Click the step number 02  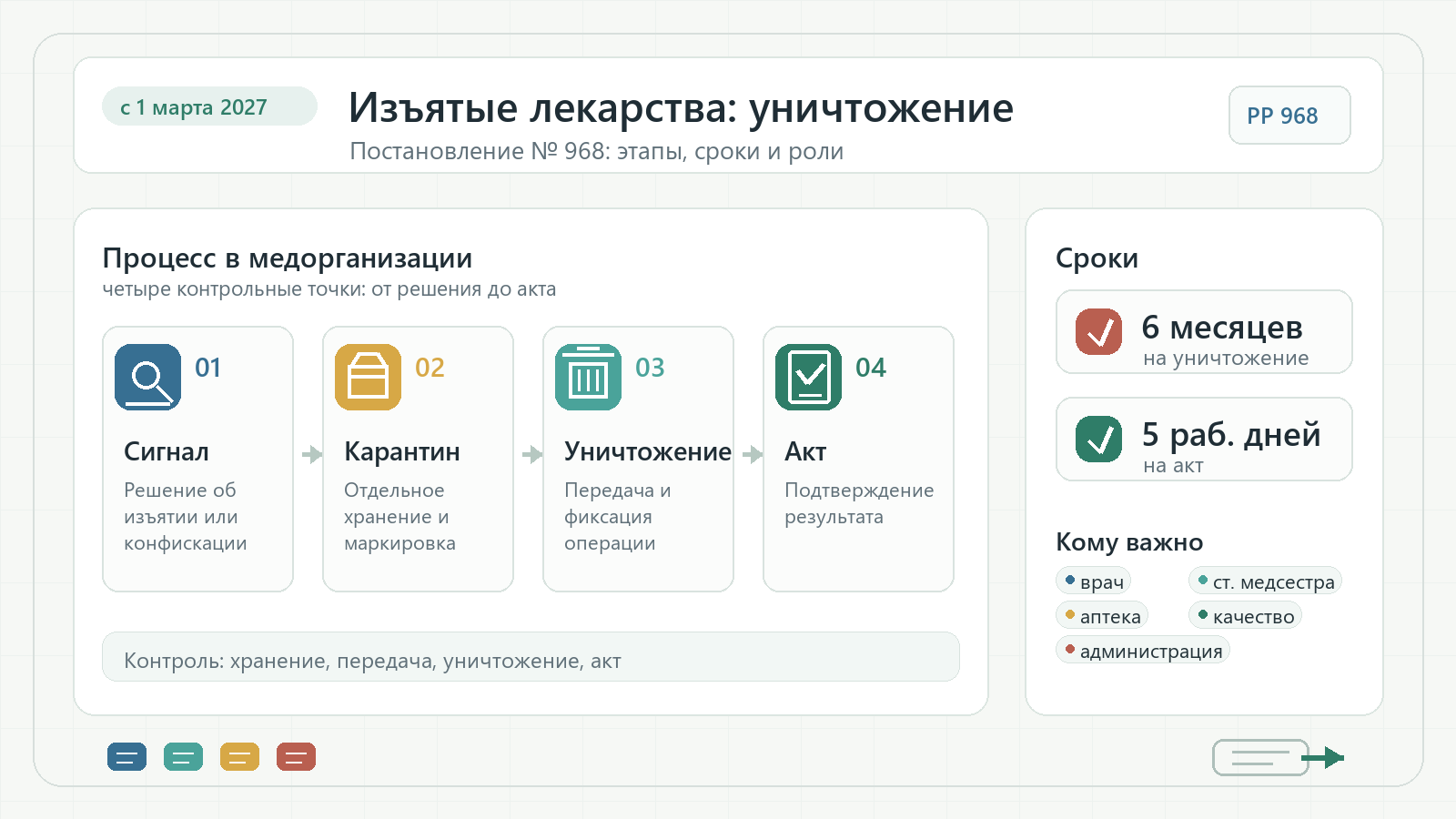click(430, 368)
